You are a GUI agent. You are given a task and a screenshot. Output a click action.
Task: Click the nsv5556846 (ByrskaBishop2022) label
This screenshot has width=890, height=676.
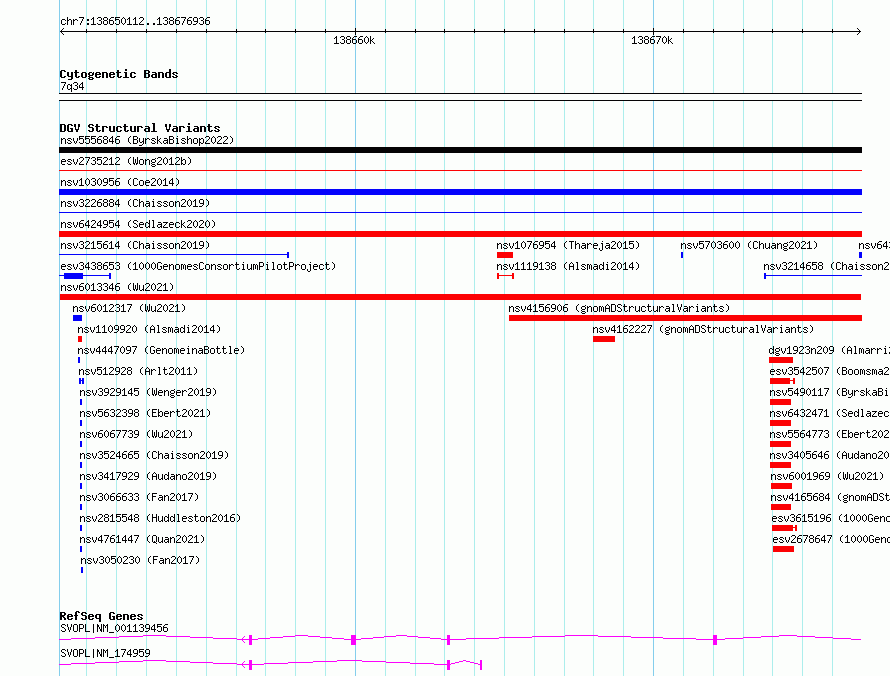[x=147, y=140]
